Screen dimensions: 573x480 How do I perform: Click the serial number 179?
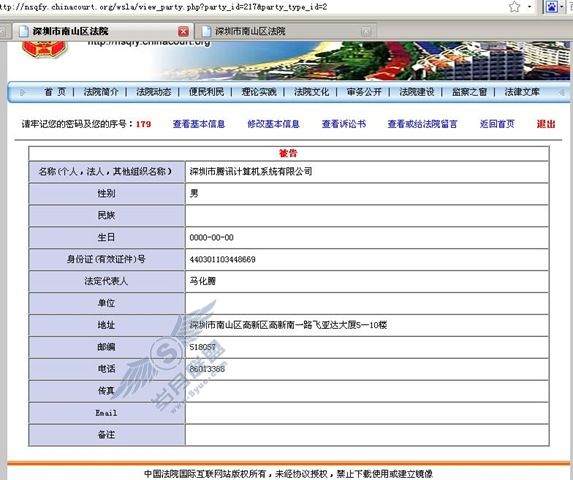143,124
